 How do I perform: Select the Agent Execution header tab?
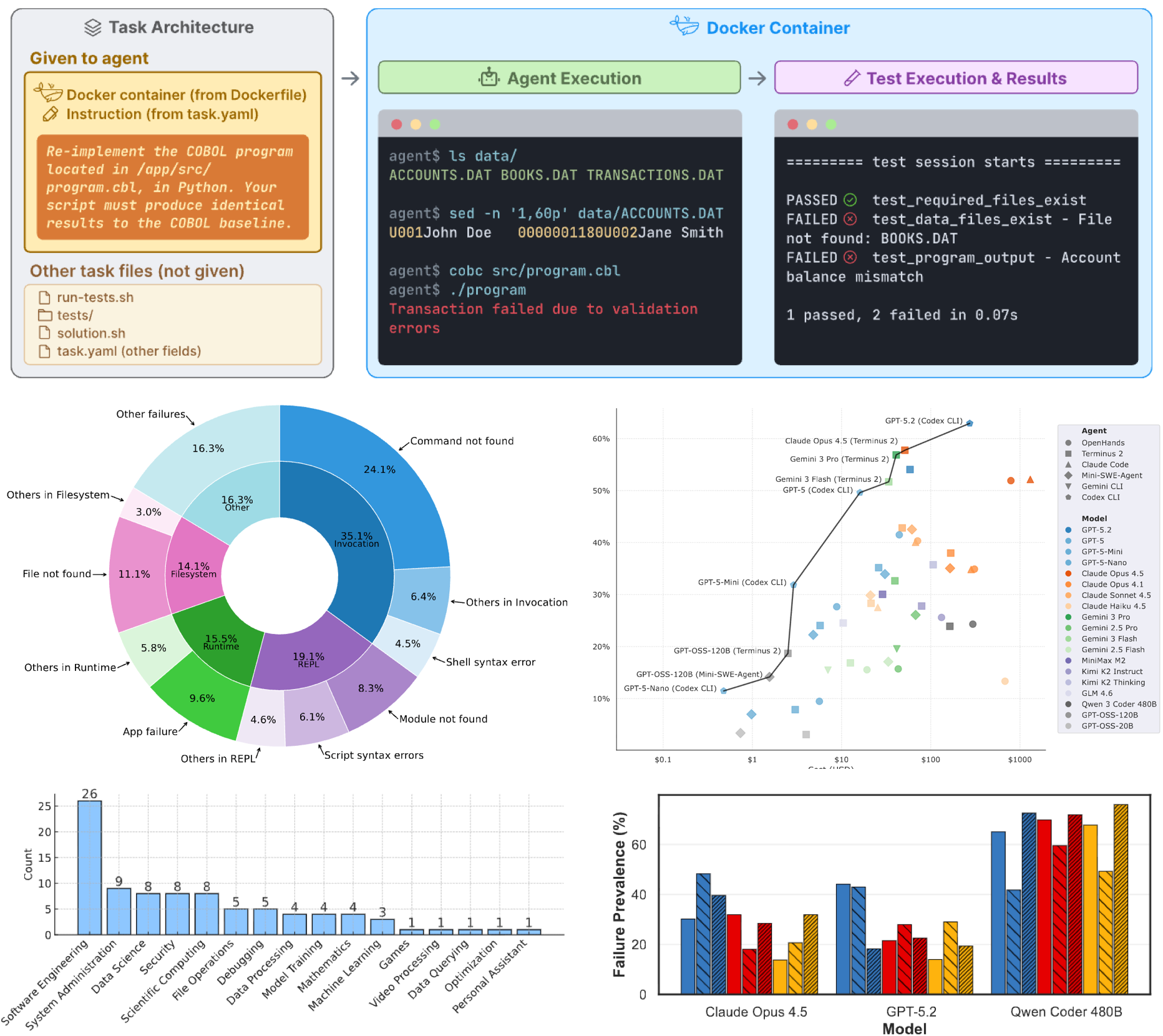coord(559,78)
